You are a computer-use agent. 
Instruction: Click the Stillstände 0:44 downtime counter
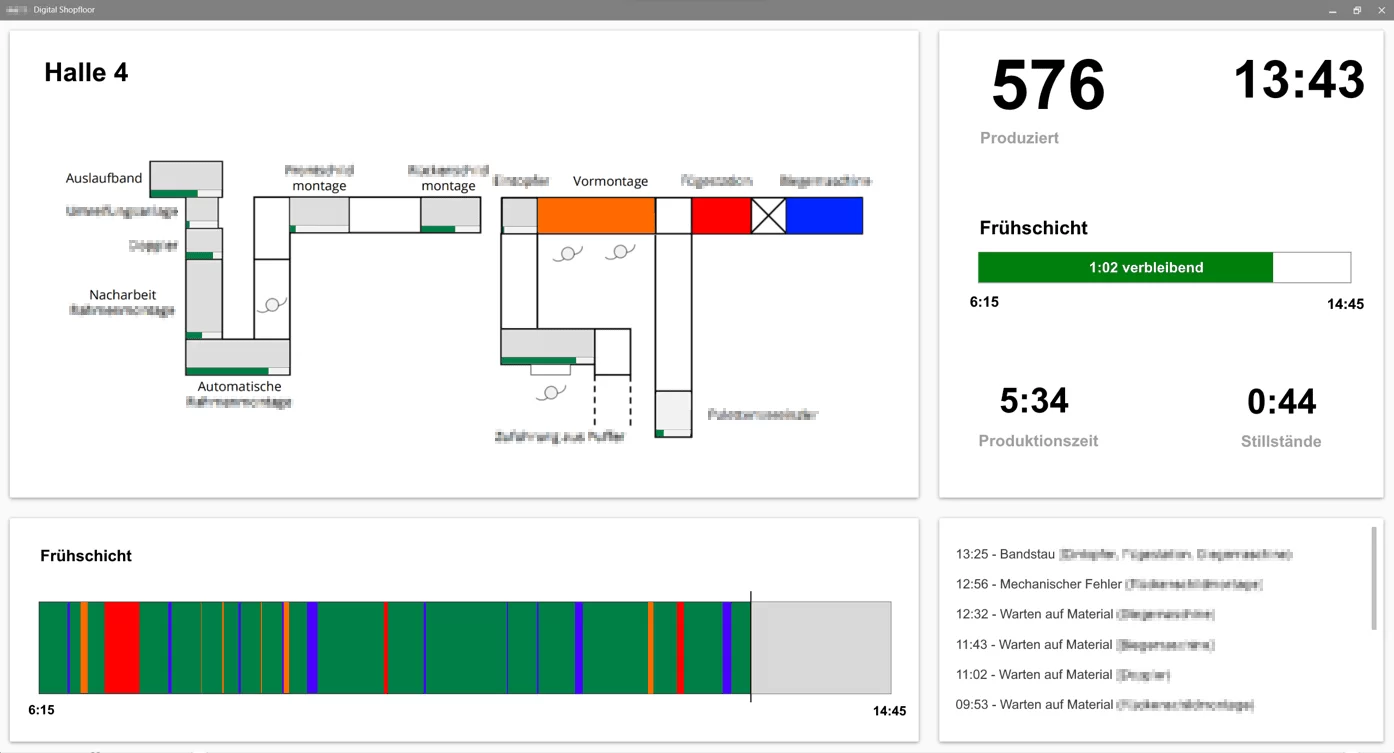pyautogui.click(x=1281, y=402)
